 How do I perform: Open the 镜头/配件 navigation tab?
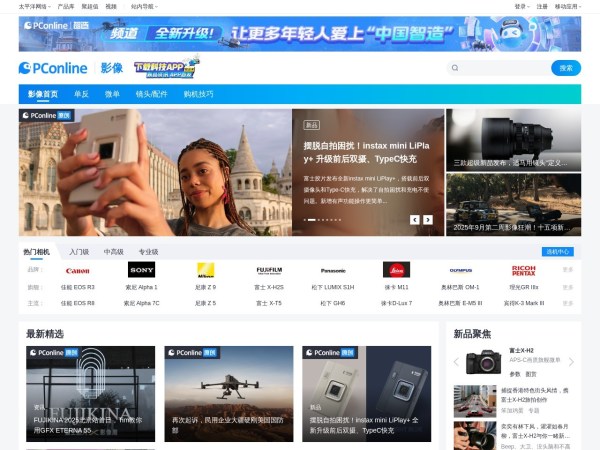pyautogui.click(x=151, y=94)
